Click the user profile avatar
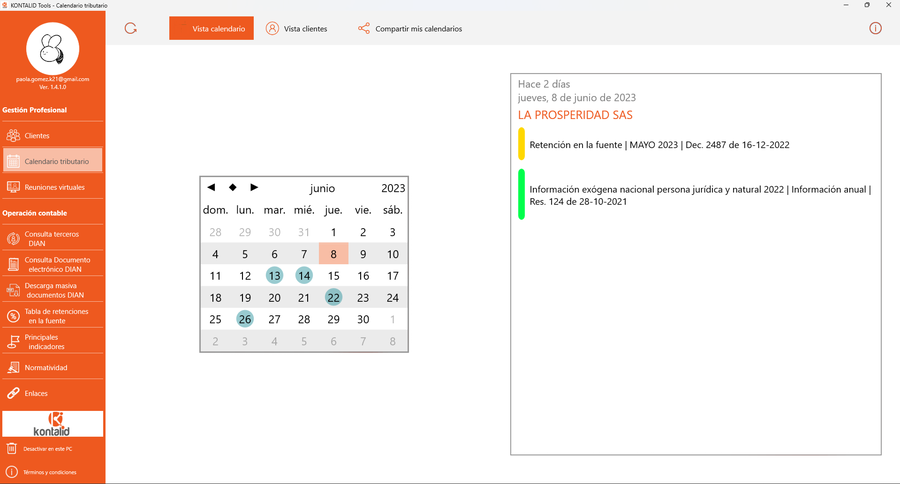Screen dimensions: 900x484 pos(52,49)
